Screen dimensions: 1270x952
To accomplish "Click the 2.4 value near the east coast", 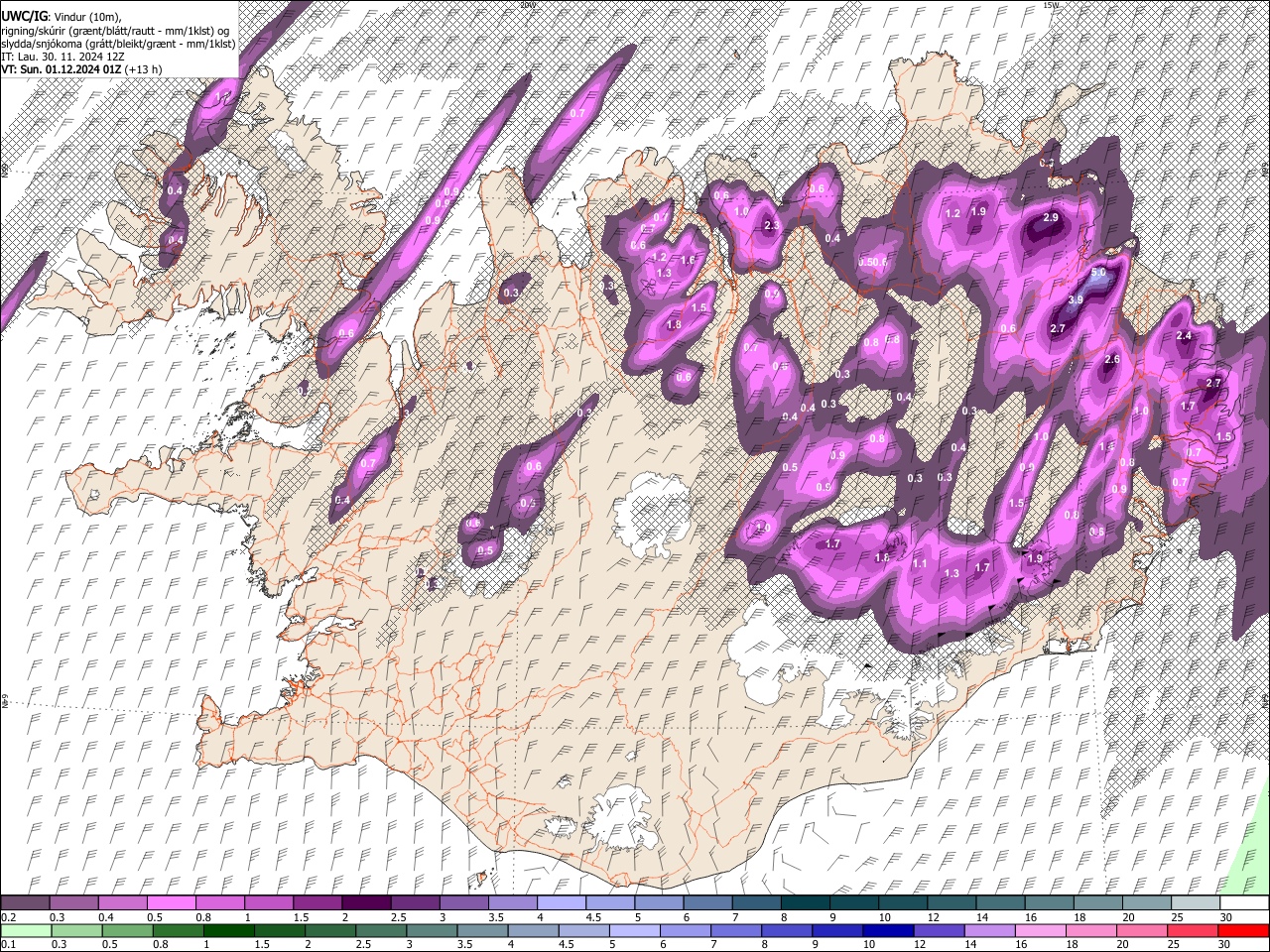I will (1184, 336).
